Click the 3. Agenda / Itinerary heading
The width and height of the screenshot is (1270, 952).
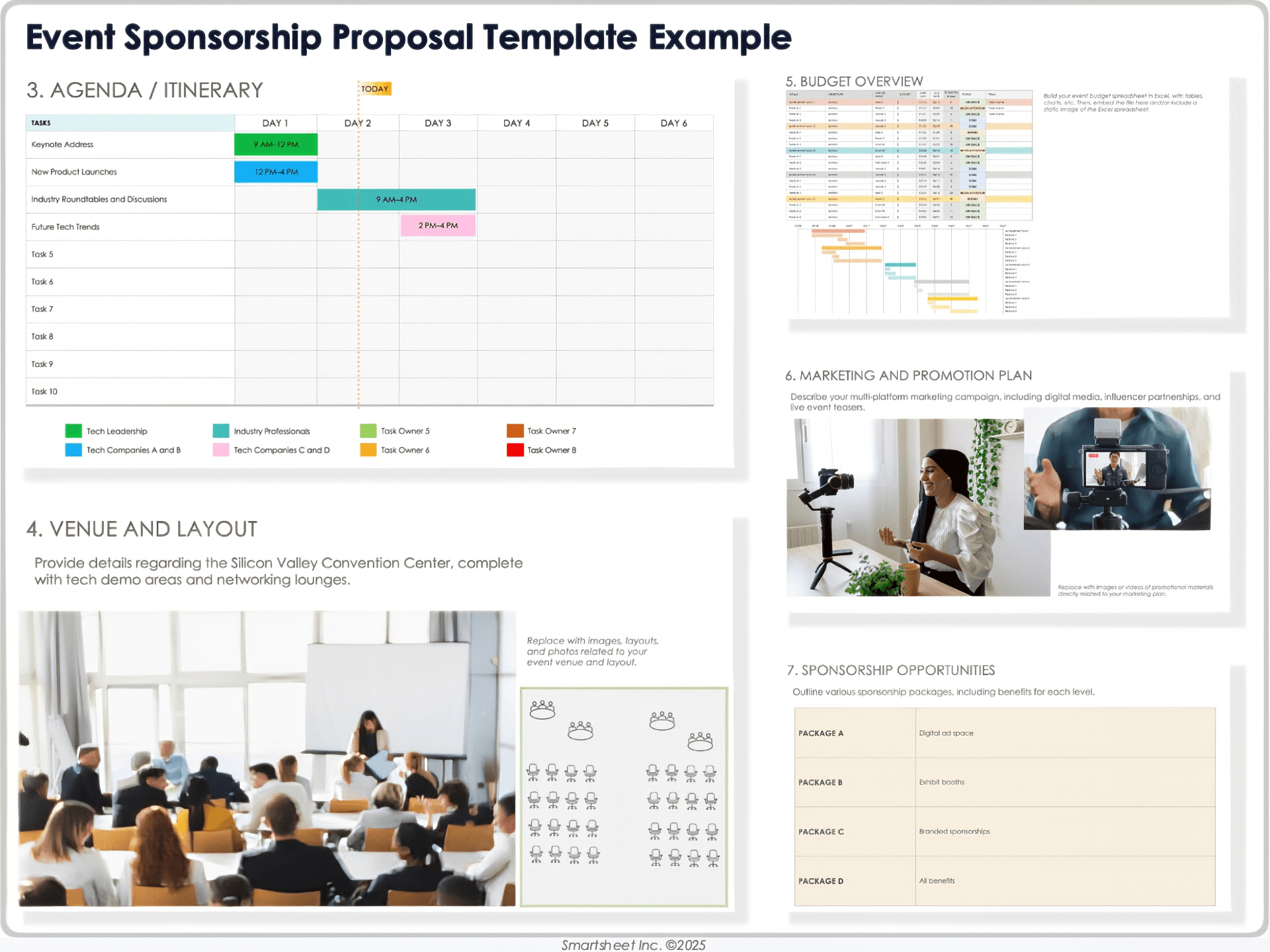145,91
